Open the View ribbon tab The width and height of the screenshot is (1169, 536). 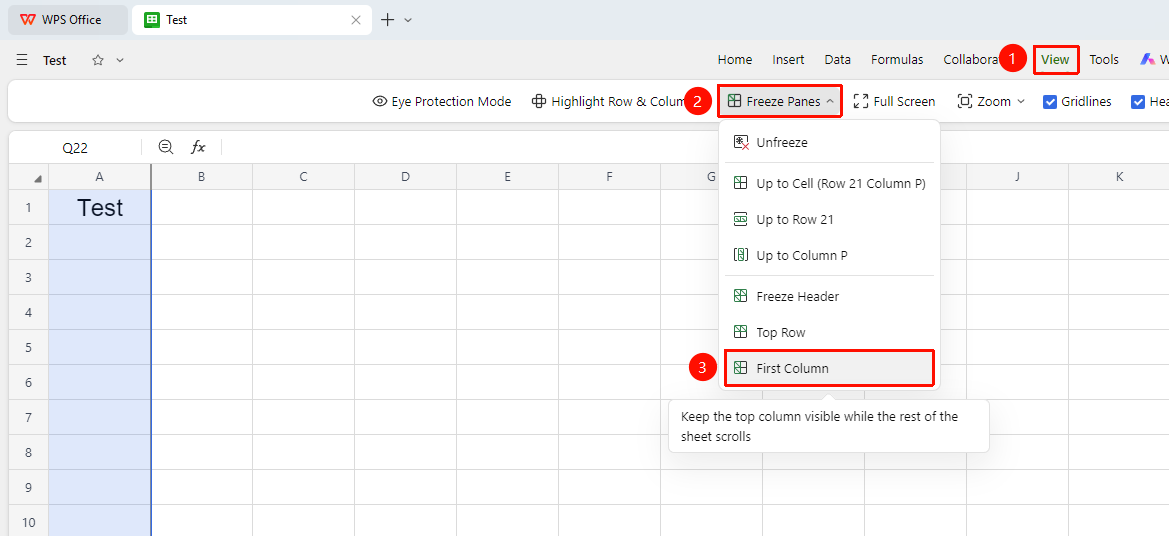pyautogui.click(x=1055, y=60)
